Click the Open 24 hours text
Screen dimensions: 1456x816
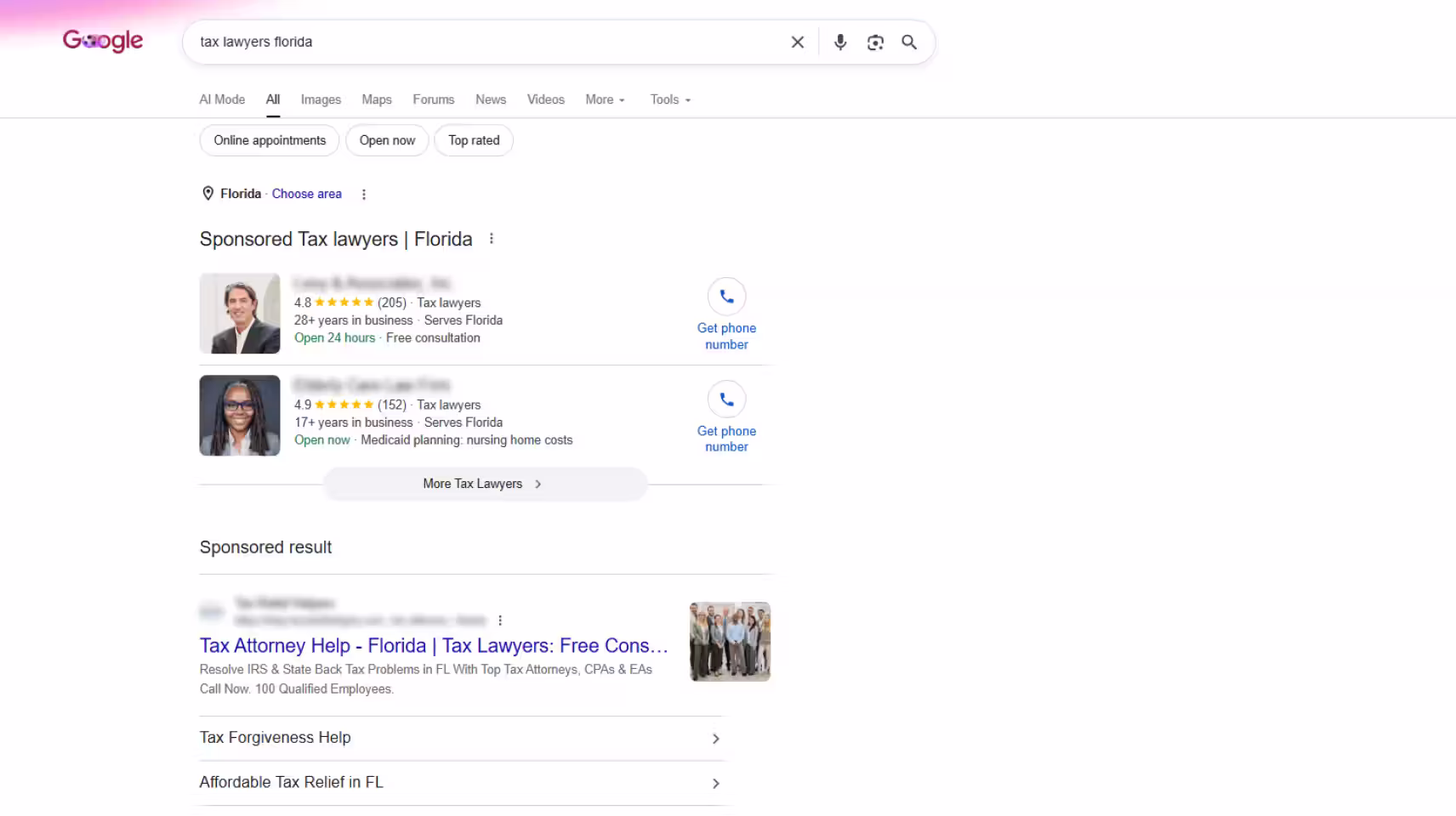pyautogui.click(x=335, y=337)
